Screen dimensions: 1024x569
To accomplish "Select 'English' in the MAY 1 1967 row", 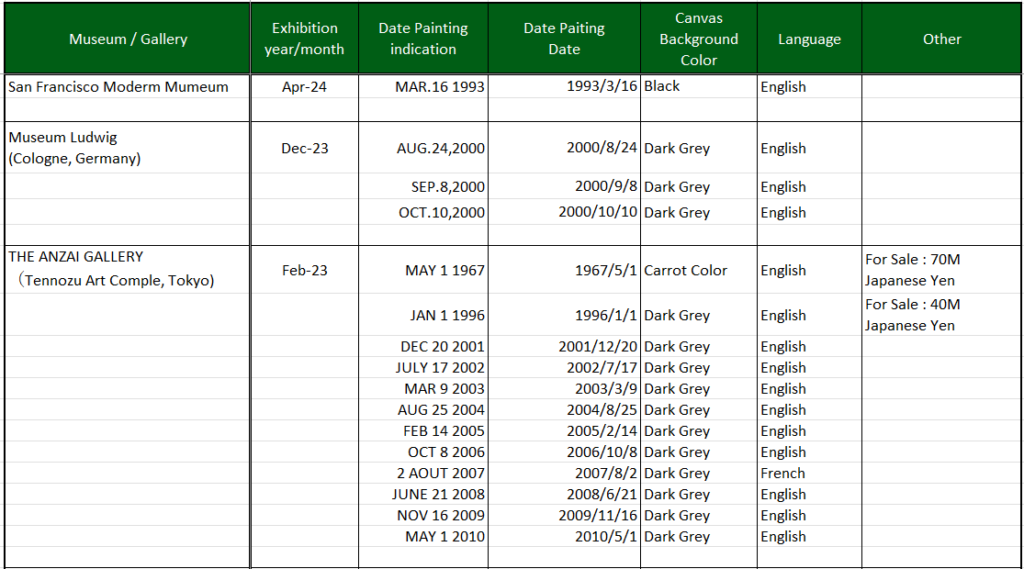I will pos(809,270).
